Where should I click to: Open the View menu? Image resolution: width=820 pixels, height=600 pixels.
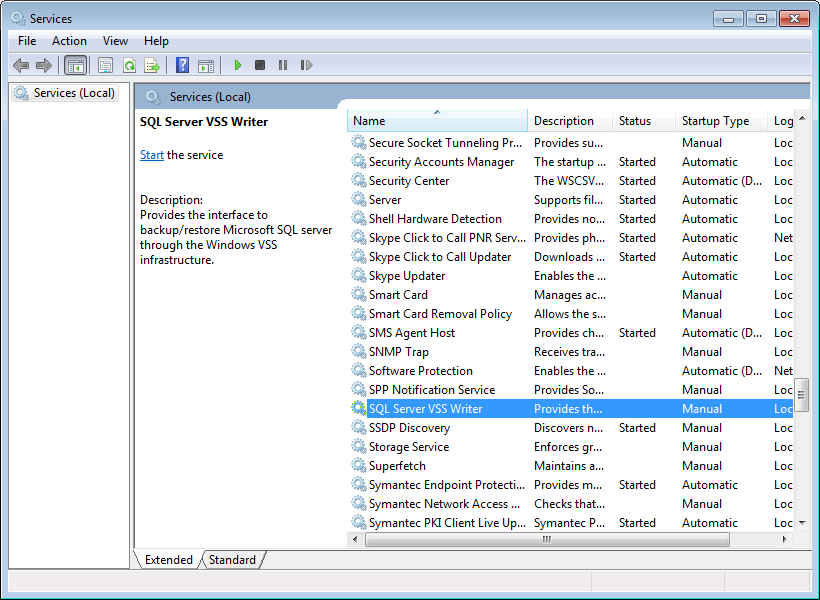115,41
